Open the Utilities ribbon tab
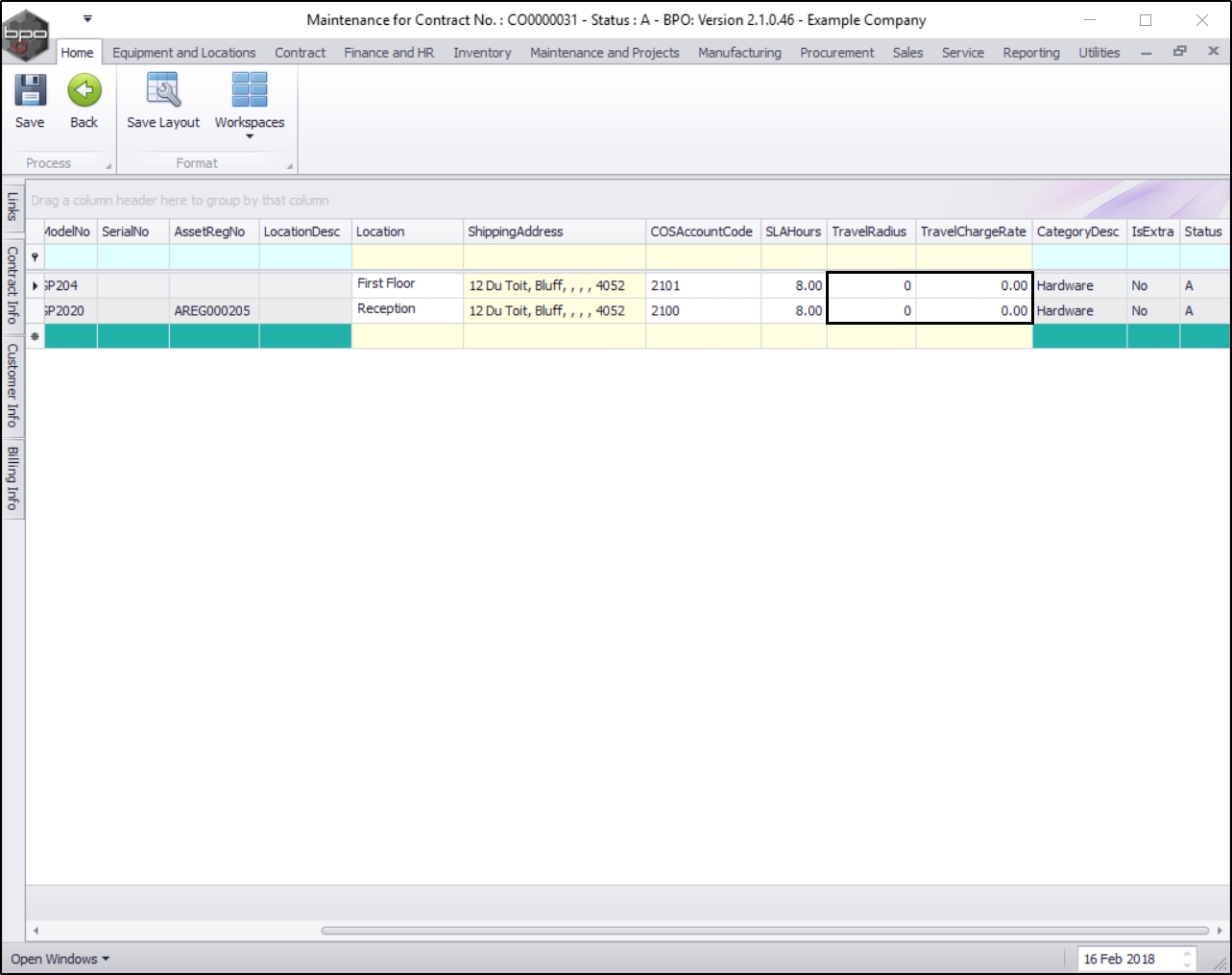 coord(1099,53)
